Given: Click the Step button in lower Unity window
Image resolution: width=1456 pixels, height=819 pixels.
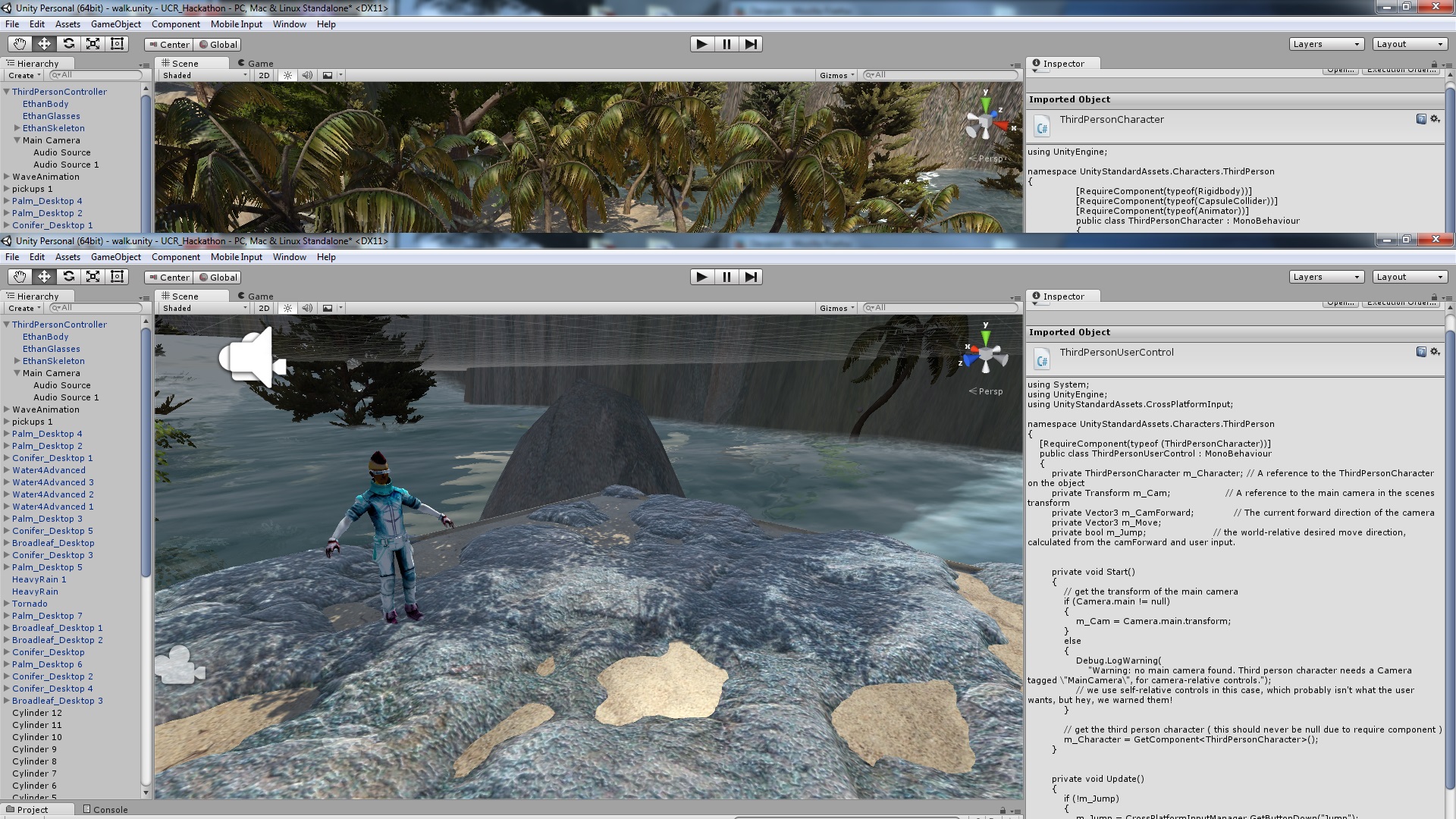Looking at the screenshot, I should 750,277.
